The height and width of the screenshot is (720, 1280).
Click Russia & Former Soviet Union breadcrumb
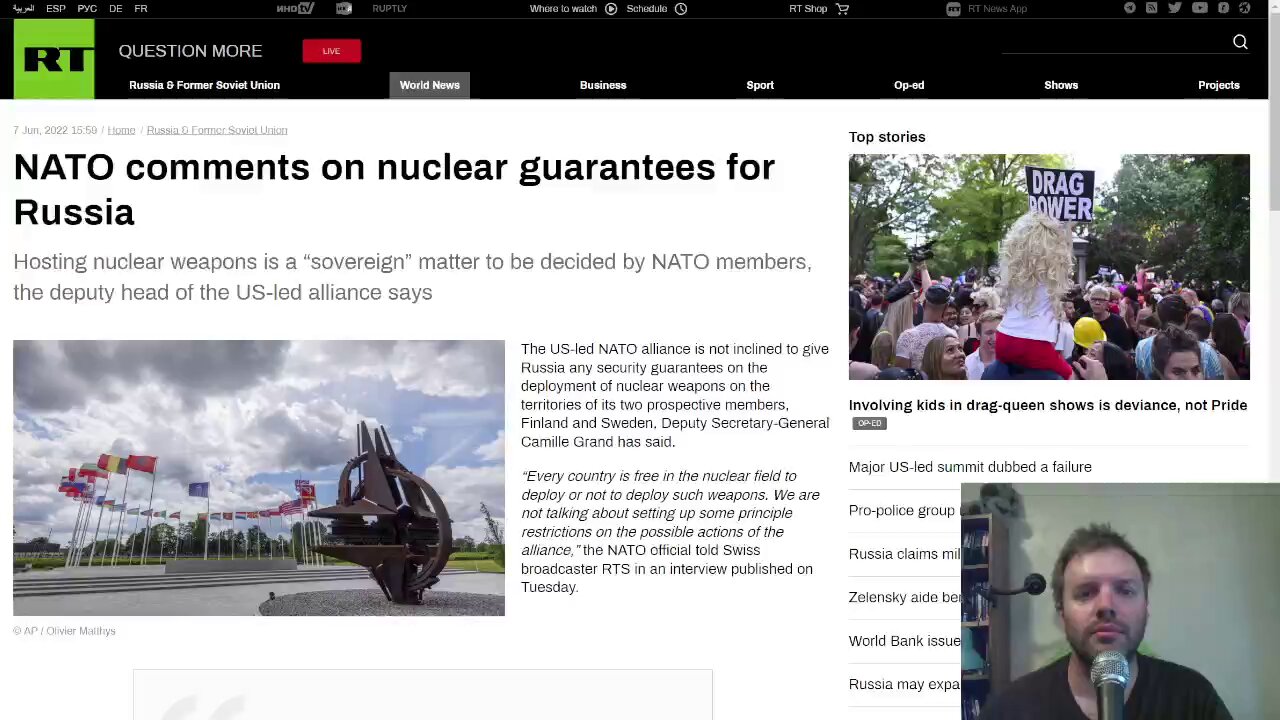pos(217,130)
